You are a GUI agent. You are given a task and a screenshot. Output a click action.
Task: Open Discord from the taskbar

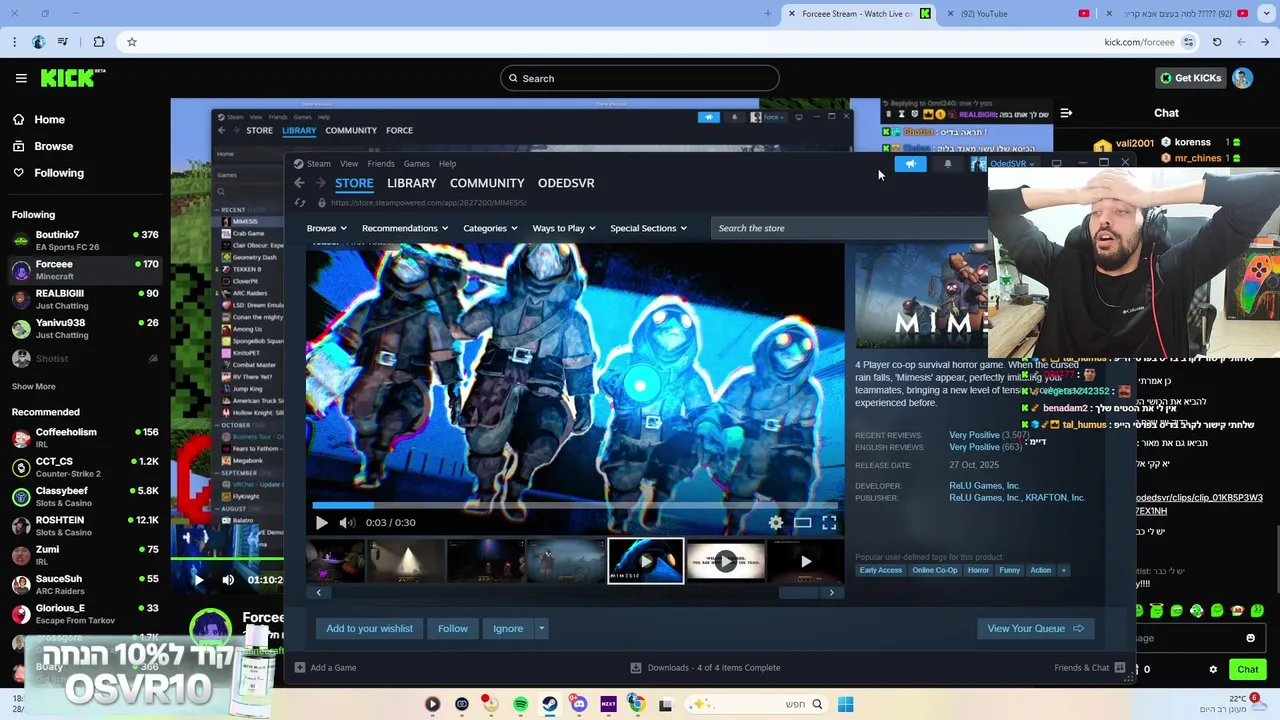pyautogui.click(x=579, y=704)
